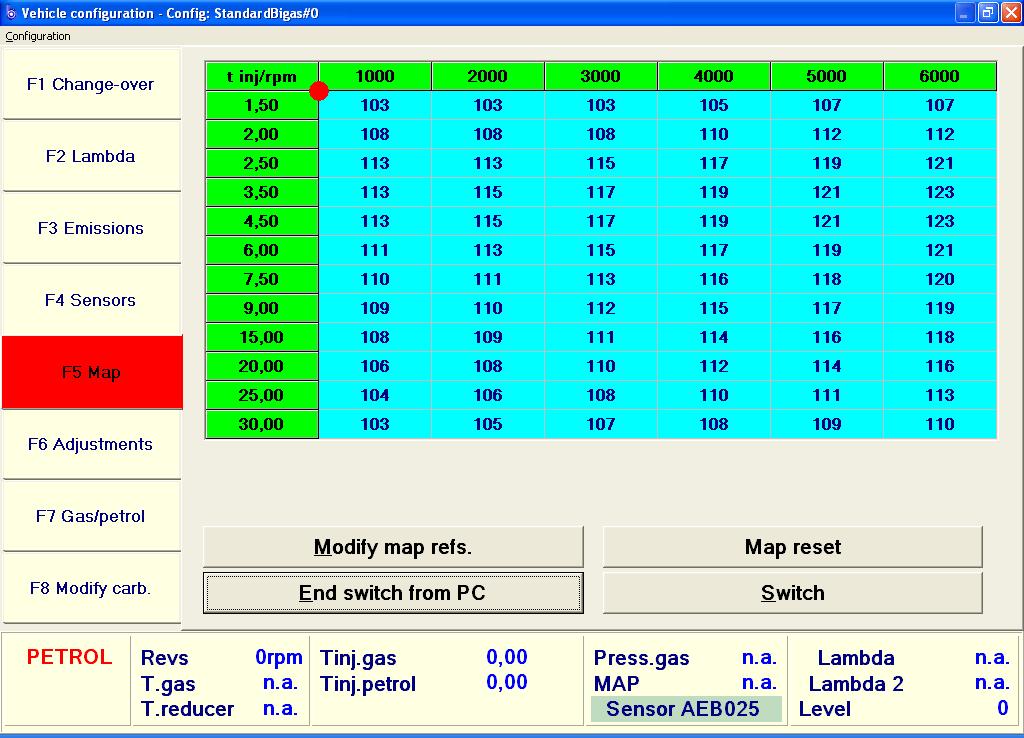Select the 6000 rpm column header
This screenshot has height=738, width=1024.
tap(940, 76)
